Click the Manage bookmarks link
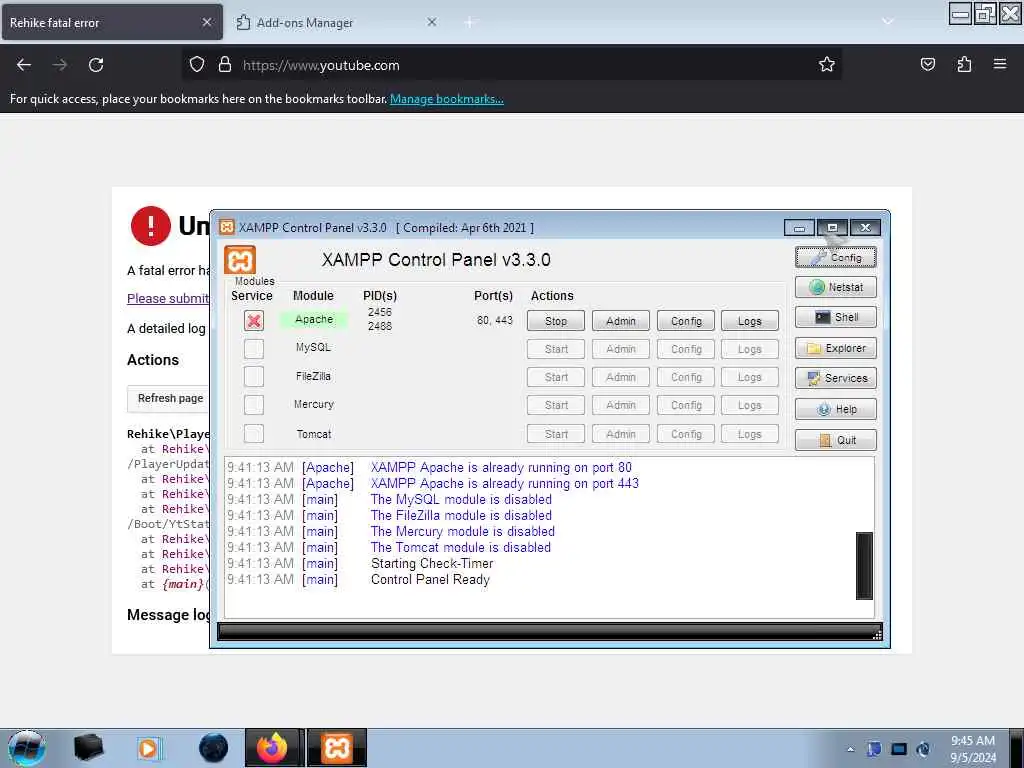 click(x=447, y=99)
